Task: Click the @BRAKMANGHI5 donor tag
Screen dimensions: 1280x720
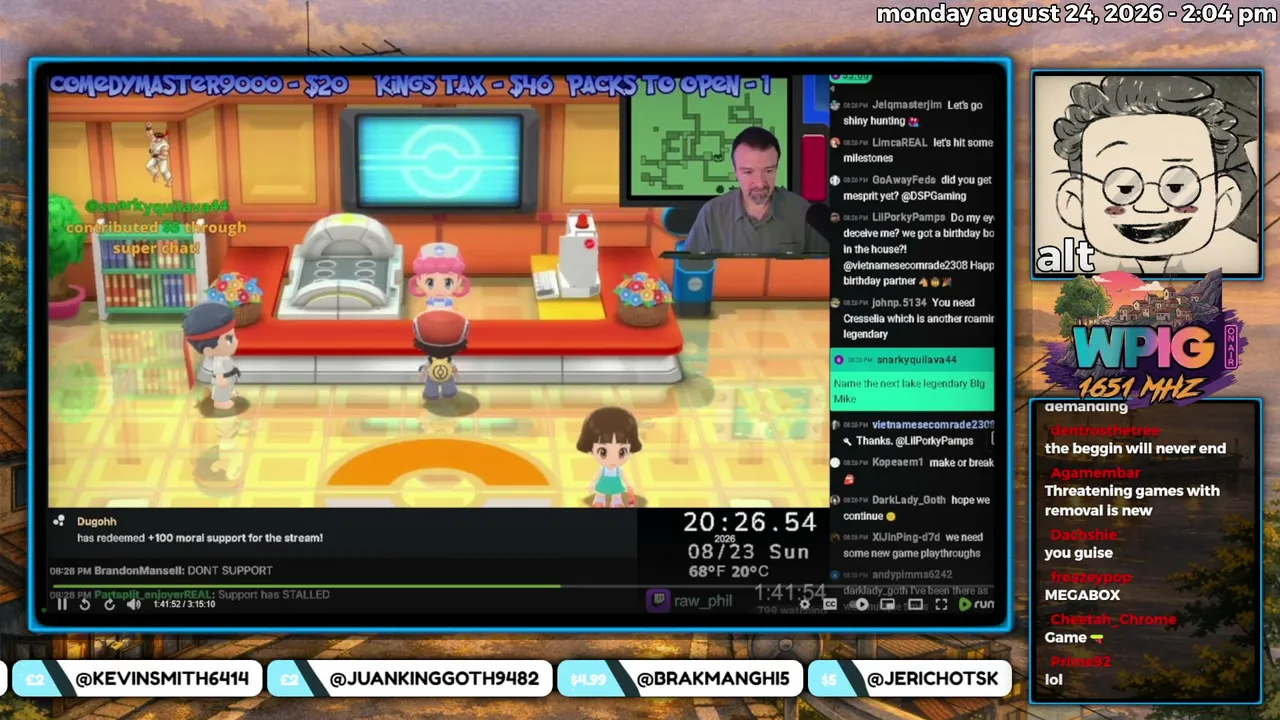Action: (x=712, y=679)
